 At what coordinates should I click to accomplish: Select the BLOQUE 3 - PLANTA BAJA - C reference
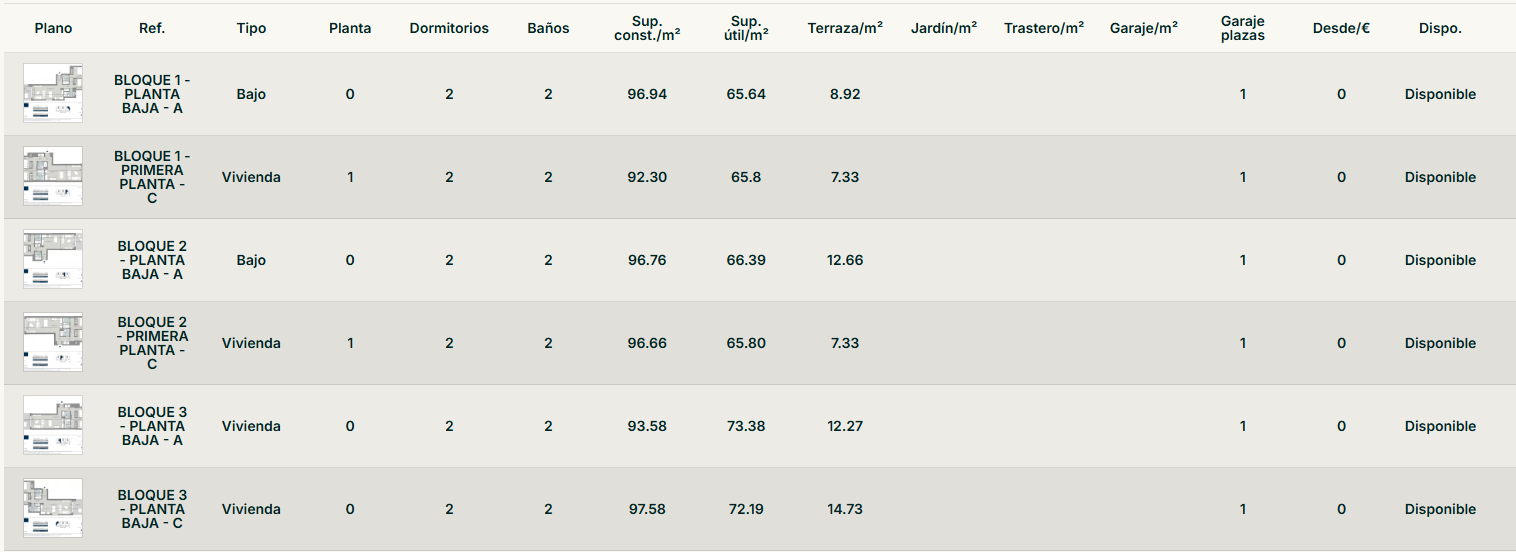[152, 509]
